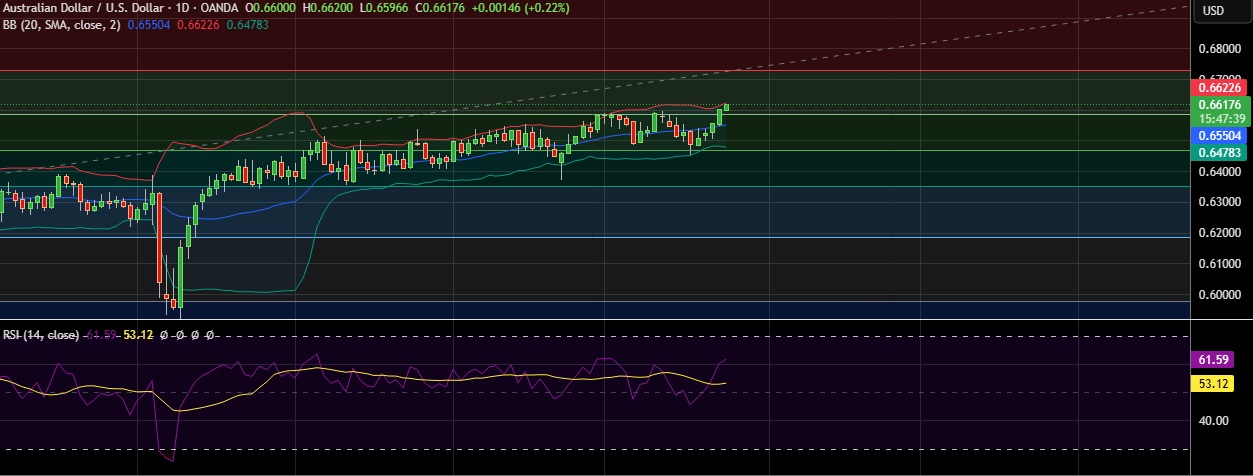Click the yellow 53.12 RSI average axis label
The height and width of the screenshot is (476, 1253).
click(1218, 383)
